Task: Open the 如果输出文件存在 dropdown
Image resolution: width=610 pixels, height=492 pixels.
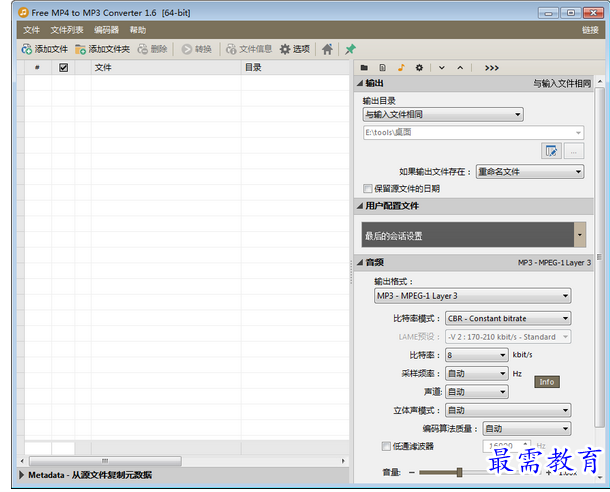Action: coord(530,172)
